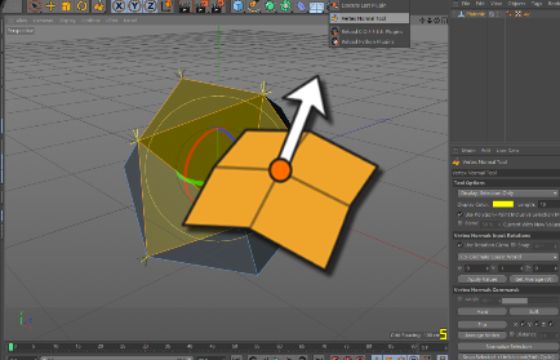Enable the Y axis lock icon
The width and height of the screenshot is (560, 360).
[x=135, y=6]
